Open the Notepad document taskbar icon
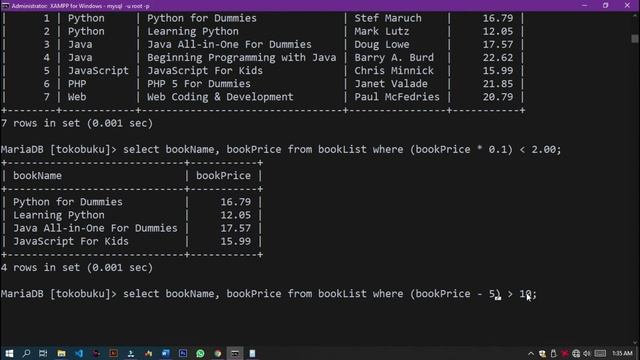 253,353
